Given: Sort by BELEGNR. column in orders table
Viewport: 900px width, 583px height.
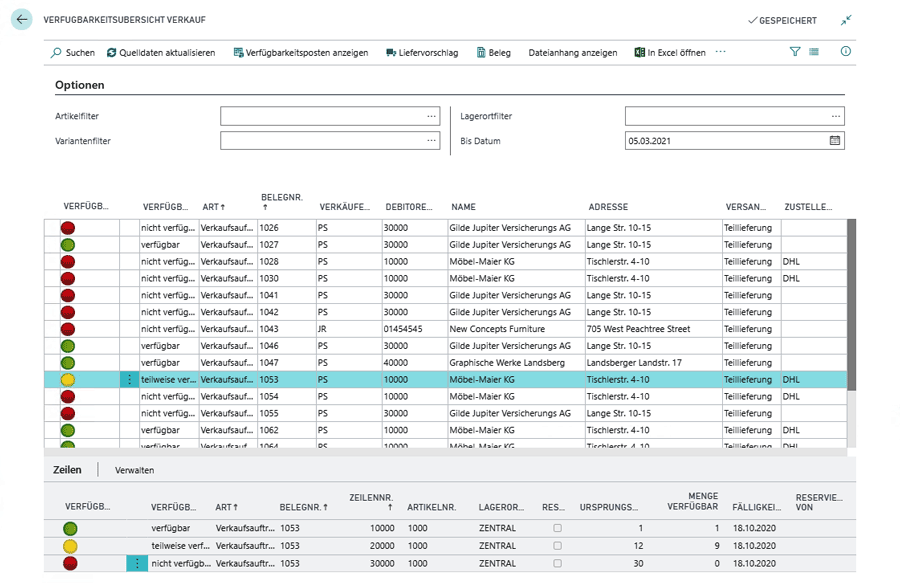Looking at the screenshot, I should click(281, 202).
